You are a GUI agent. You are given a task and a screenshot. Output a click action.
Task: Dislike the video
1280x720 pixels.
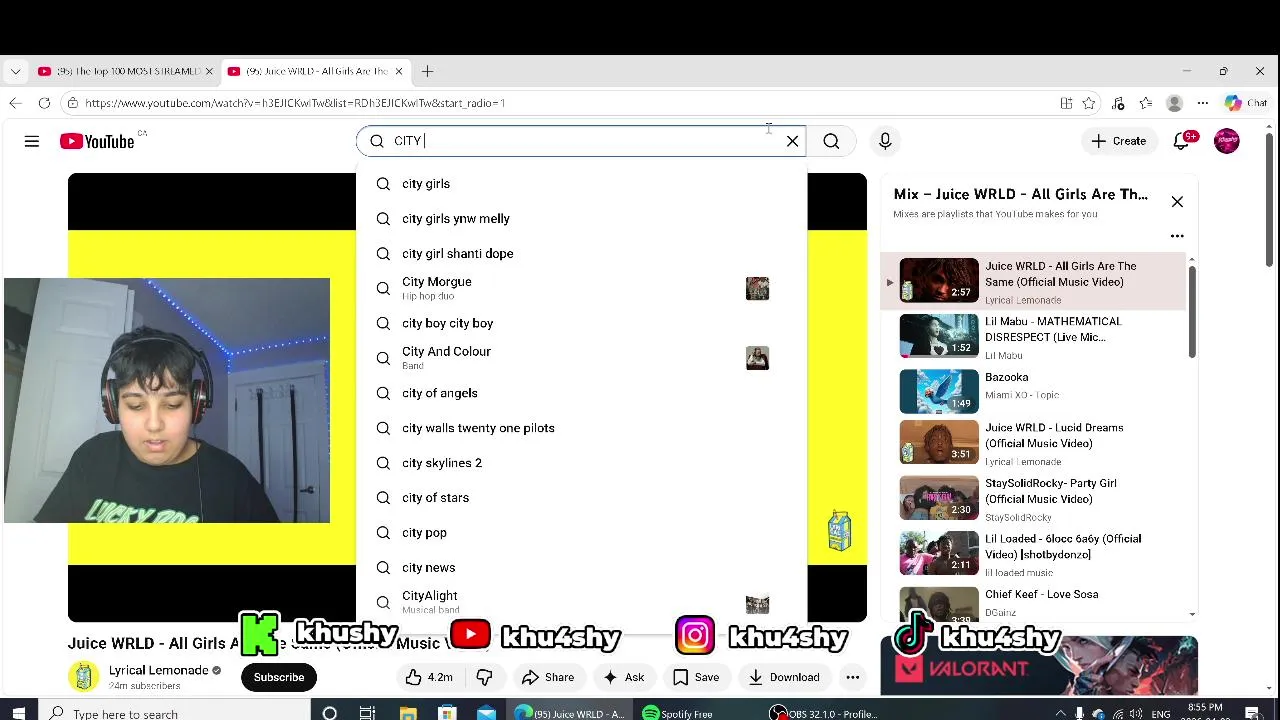coord(484,677)
